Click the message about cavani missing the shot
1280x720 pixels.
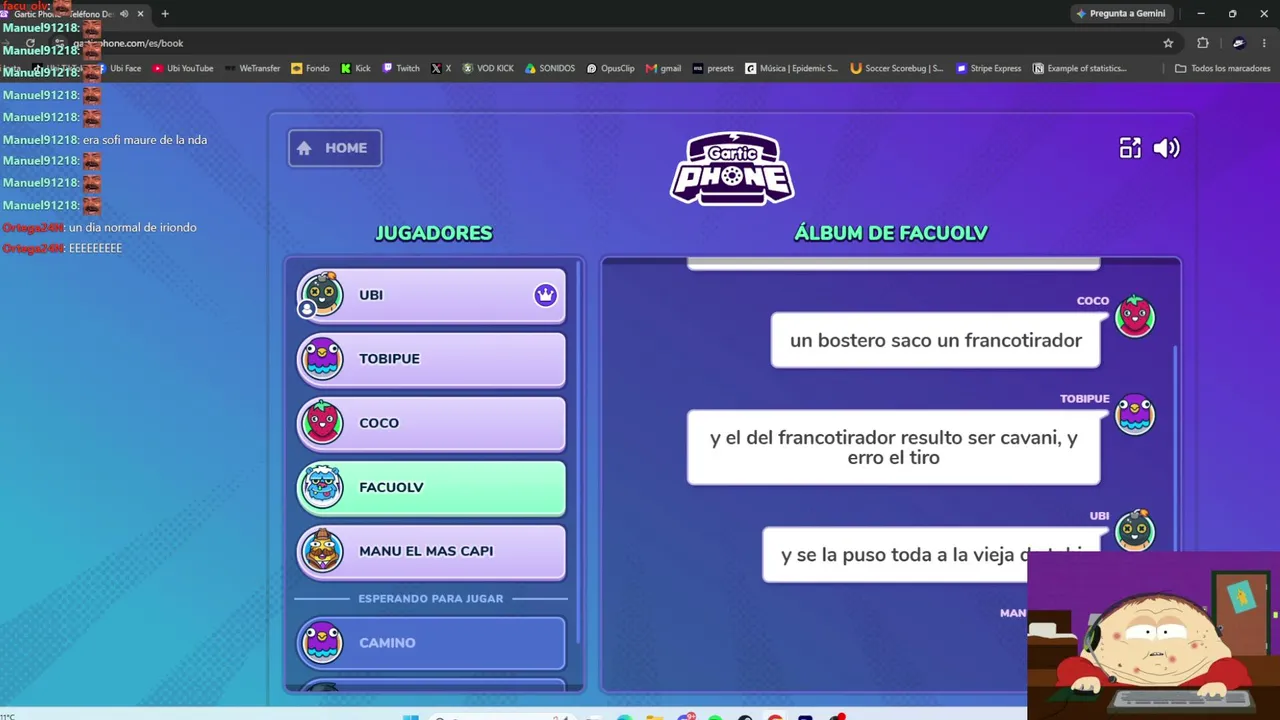click(x=893, y=447)
